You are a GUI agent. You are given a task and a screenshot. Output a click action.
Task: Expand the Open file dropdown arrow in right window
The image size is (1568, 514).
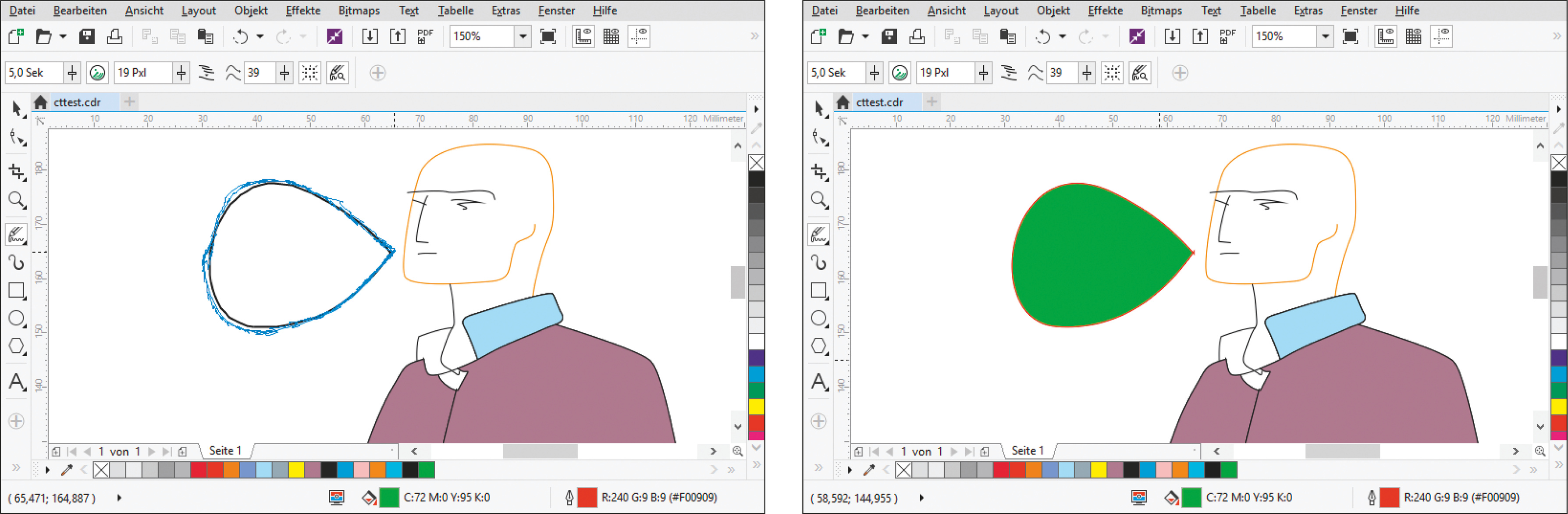click(865, 36)
